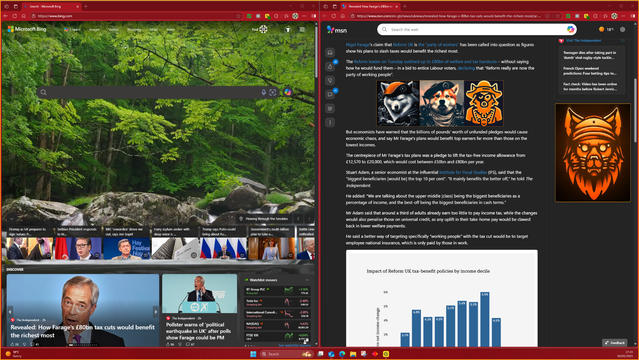
Task: Open the Serbian President news thumbnail
Action: (79, 243)
